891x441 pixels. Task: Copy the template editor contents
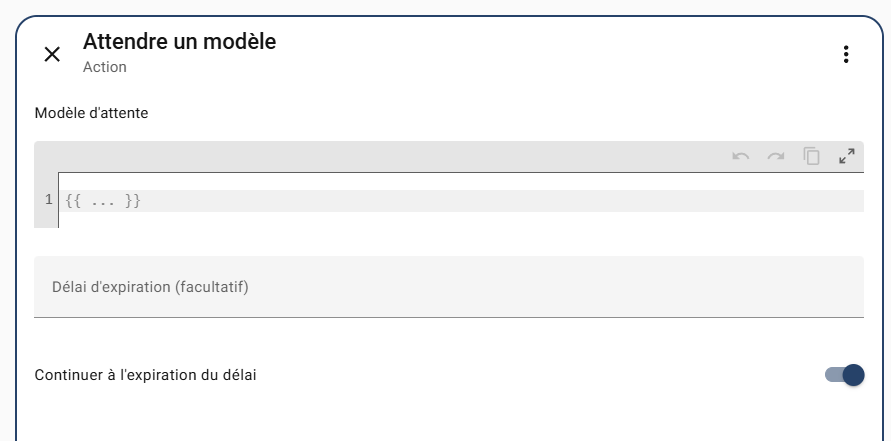(x=812, y=156)
